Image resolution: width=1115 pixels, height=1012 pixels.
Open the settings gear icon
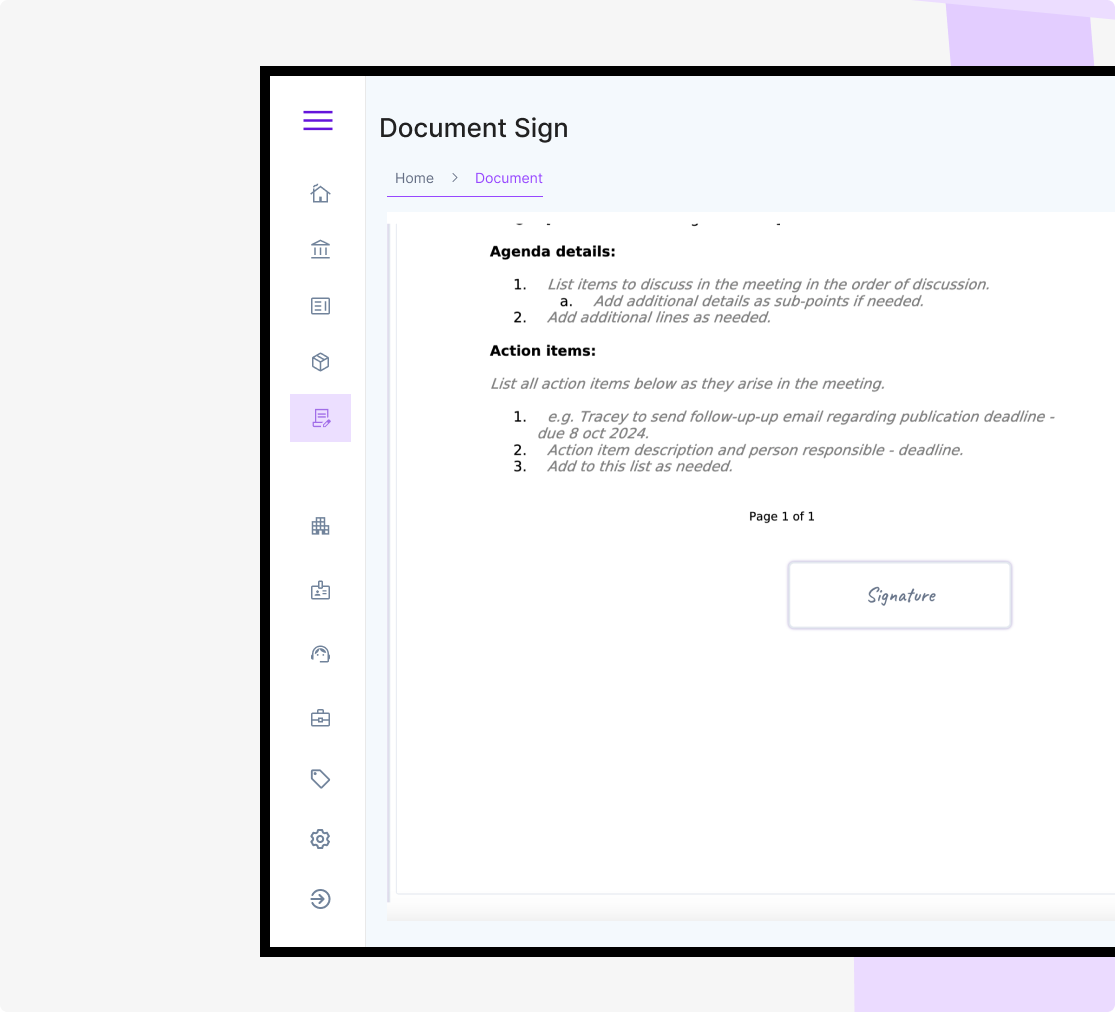320,838
